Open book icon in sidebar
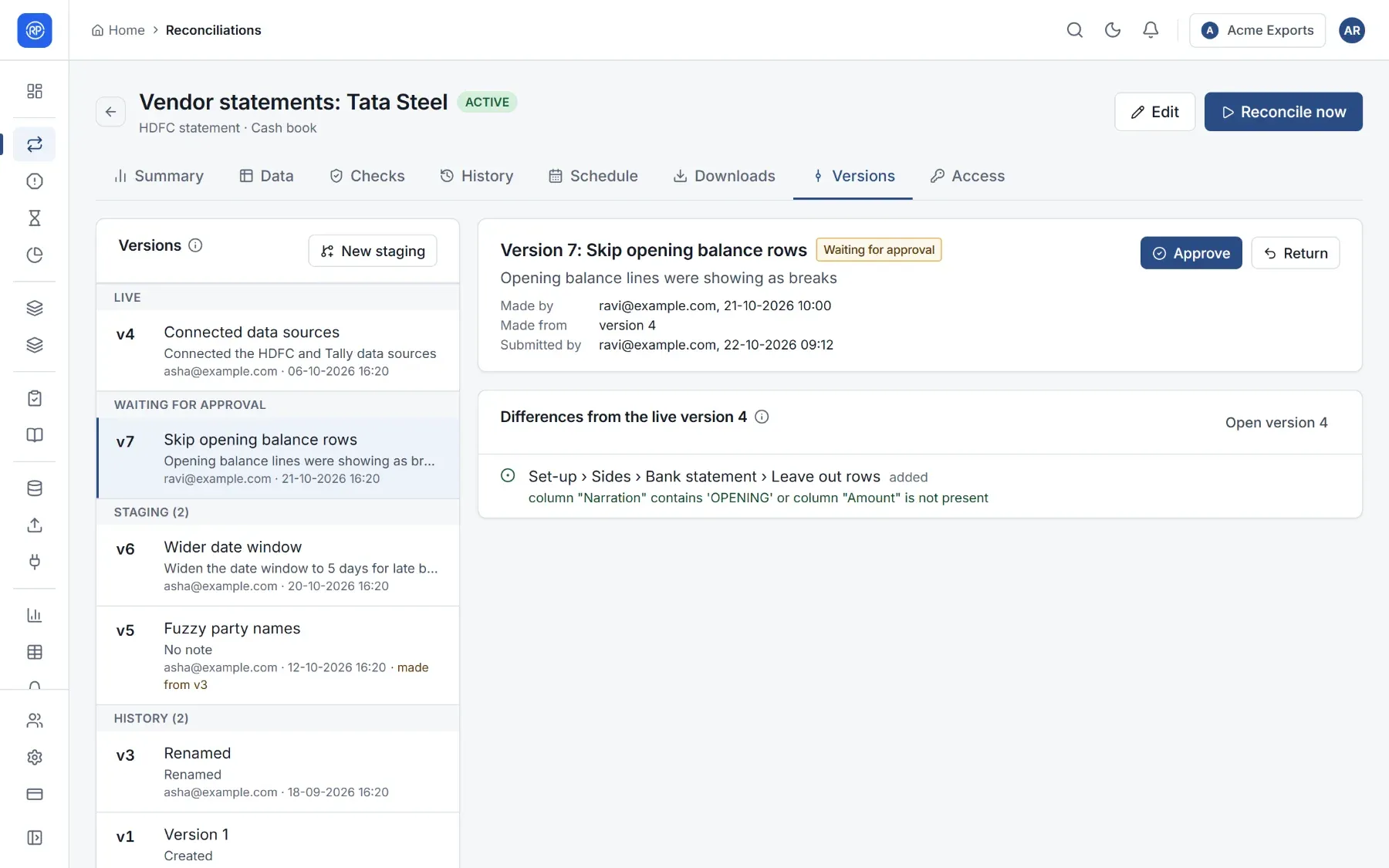 pos(35,435)
